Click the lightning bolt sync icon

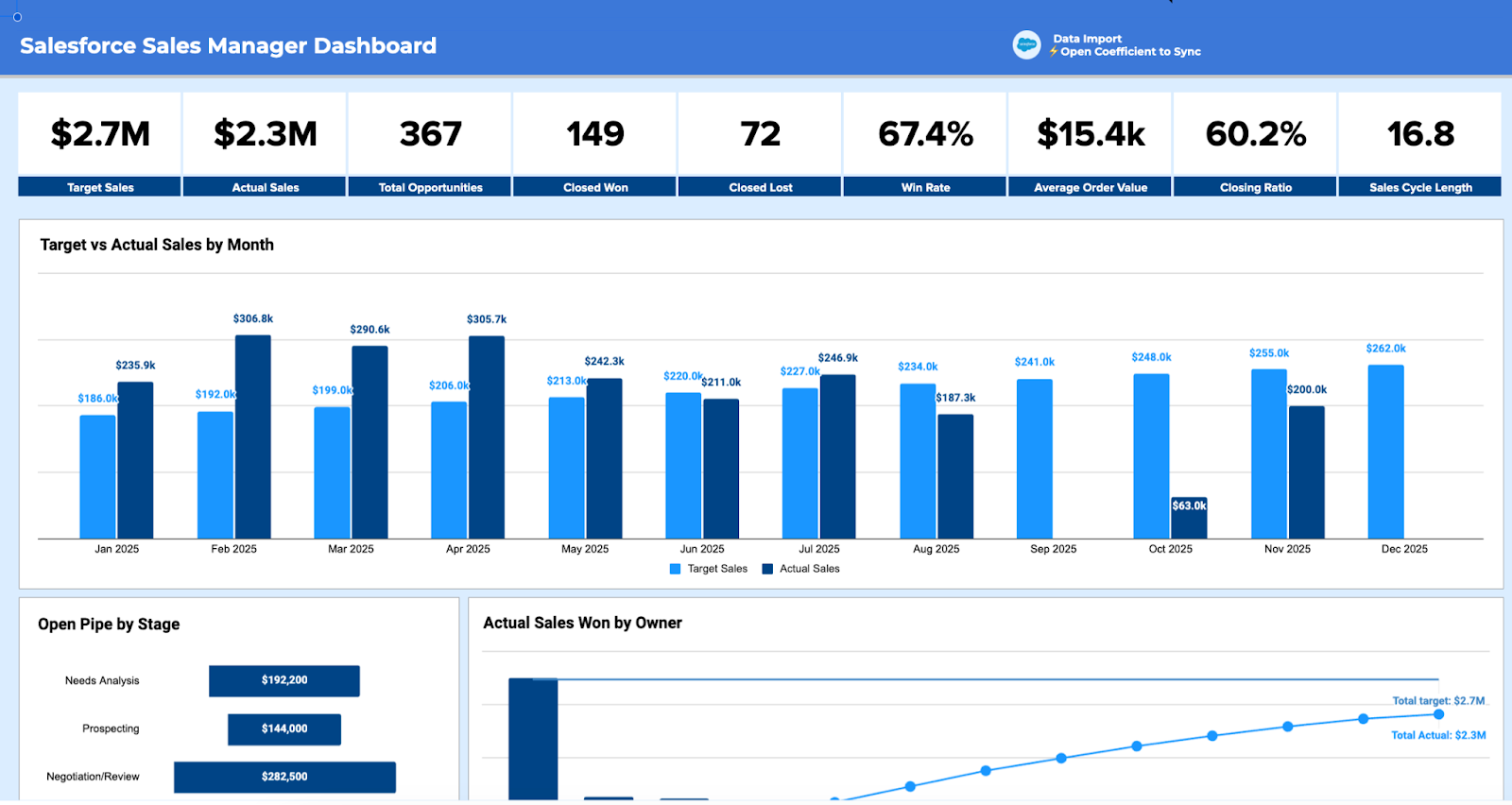(1054, 52)
